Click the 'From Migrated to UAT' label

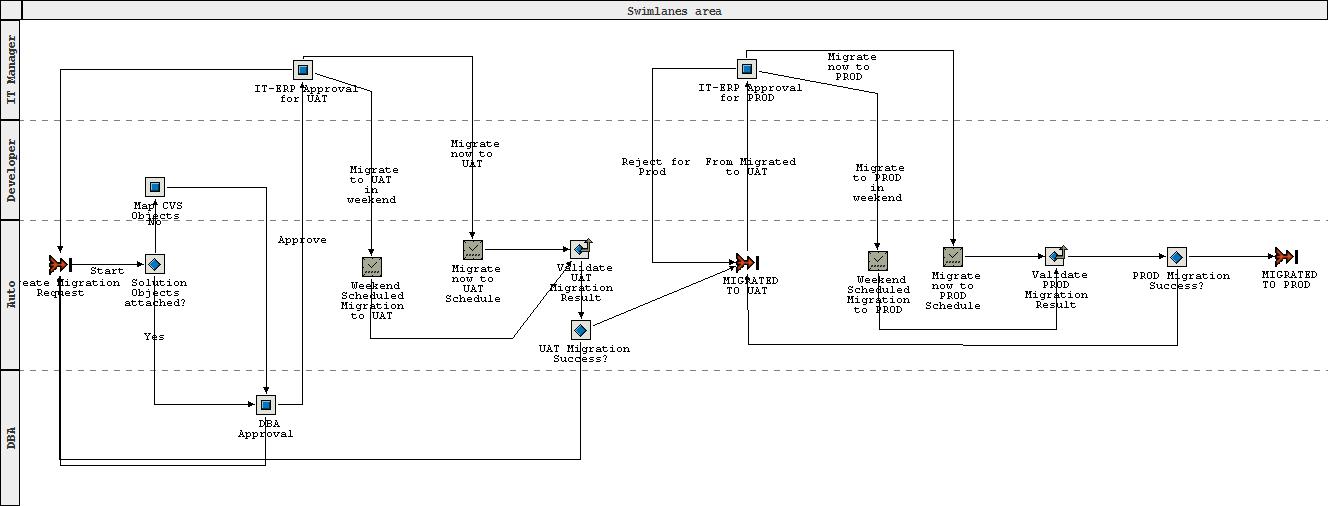click(x=750, y=167)
